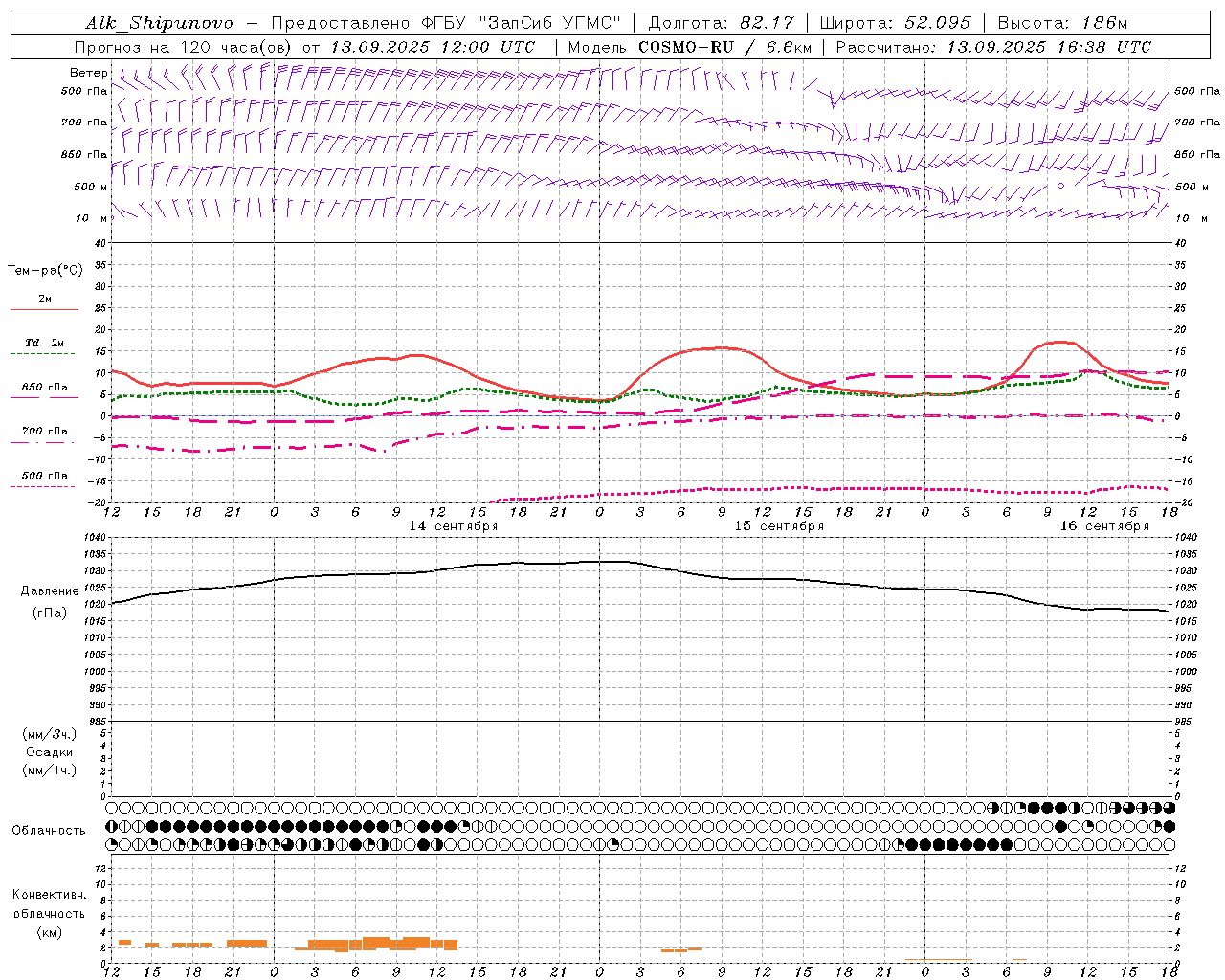Select the 'Облачность' cloud cover row label
The image size is (1225, 980).
pyautogui.click(x=49, y=831)
